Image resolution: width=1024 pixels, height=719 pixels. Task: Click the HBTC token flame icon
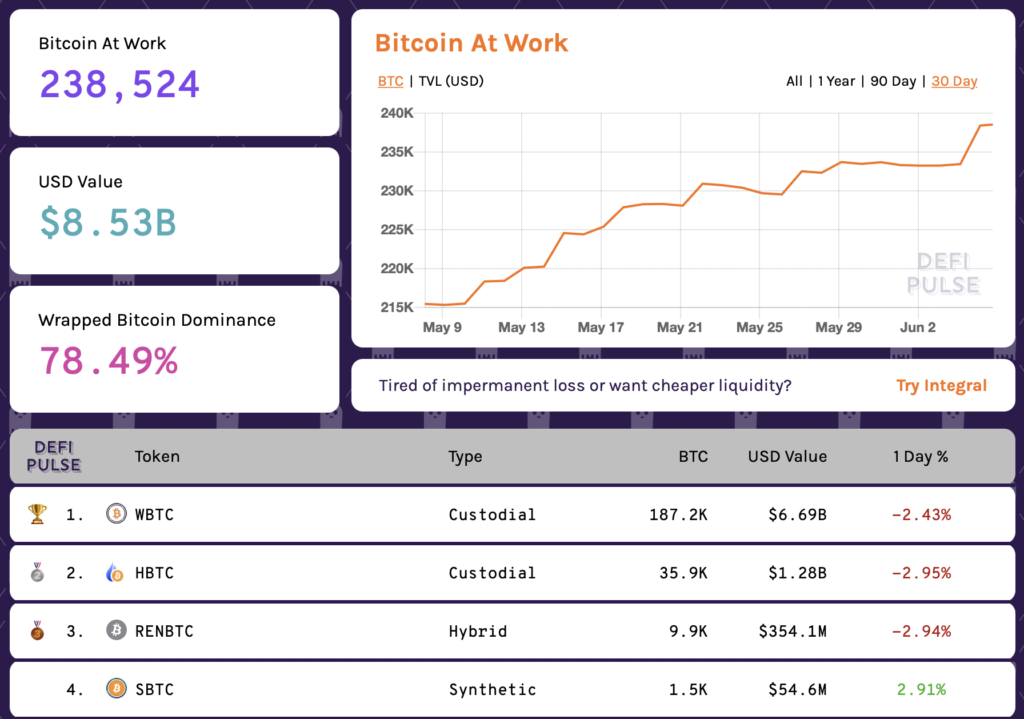coord(116,573)
